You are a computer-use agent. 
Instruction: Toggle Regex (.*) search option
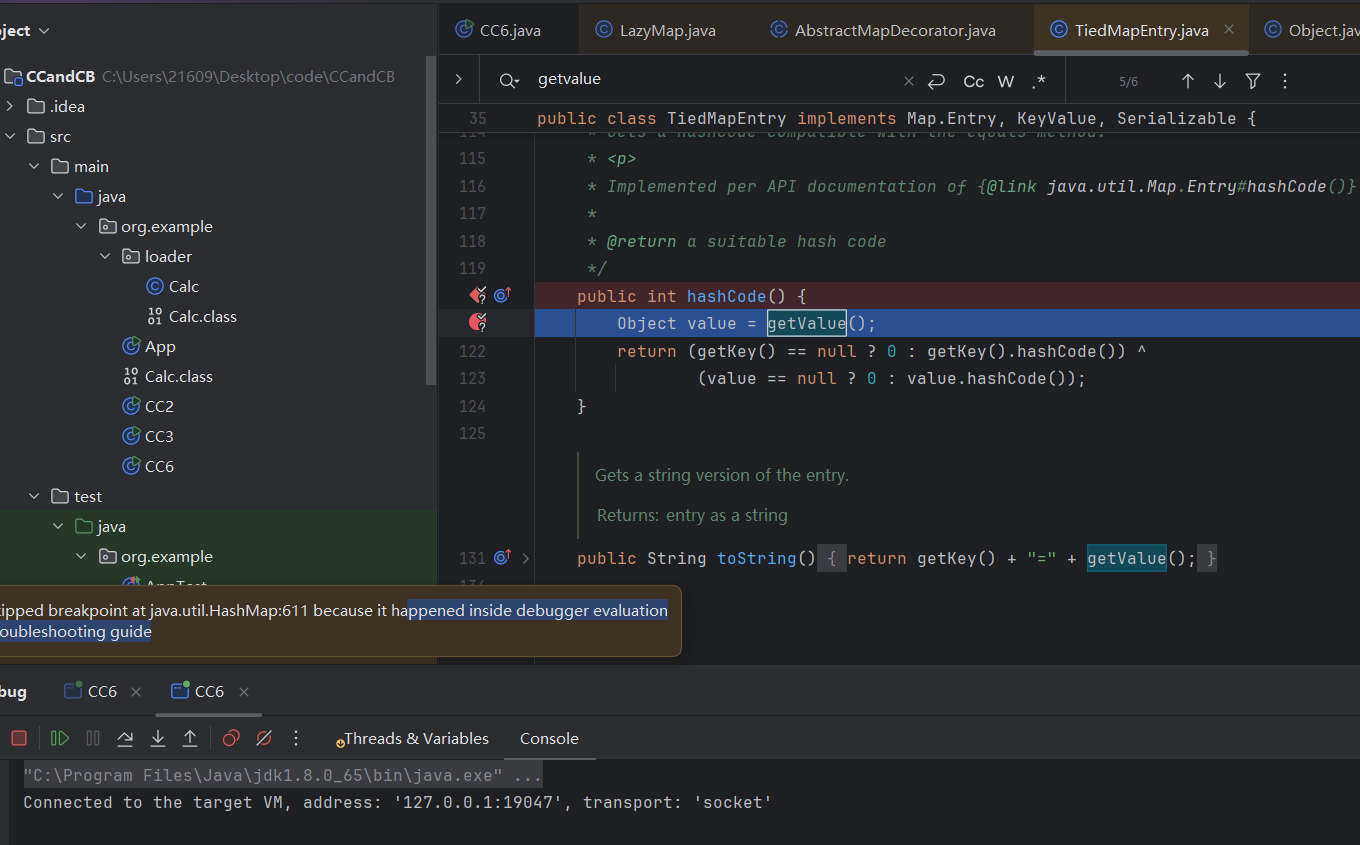(x=1039, y=81)
